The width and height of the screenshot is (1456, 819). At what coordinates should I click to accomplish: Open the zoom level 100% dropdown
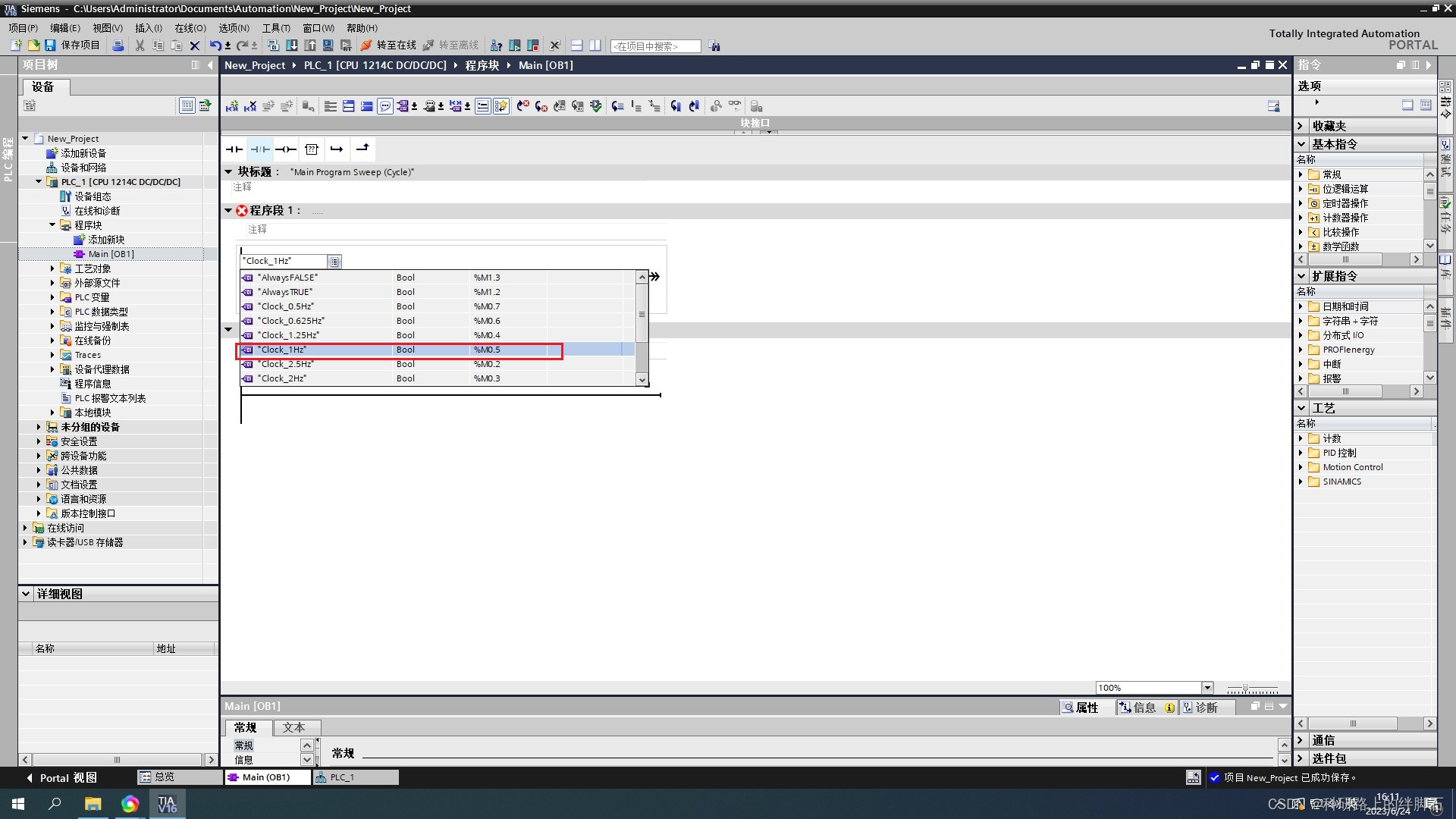pyautogui.click(x=1207, y=688)
